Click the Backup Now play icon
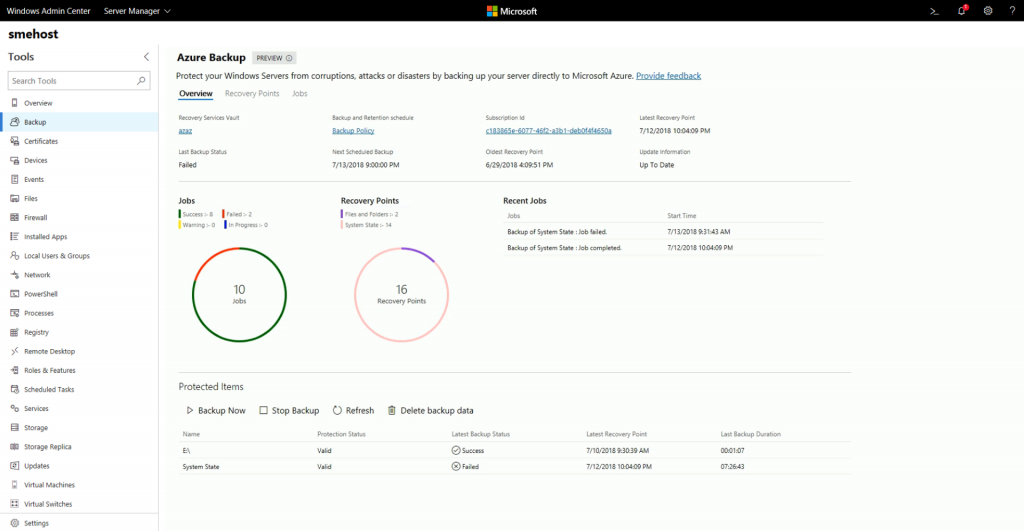1024x531 pixels. click(x=189, y=411)
